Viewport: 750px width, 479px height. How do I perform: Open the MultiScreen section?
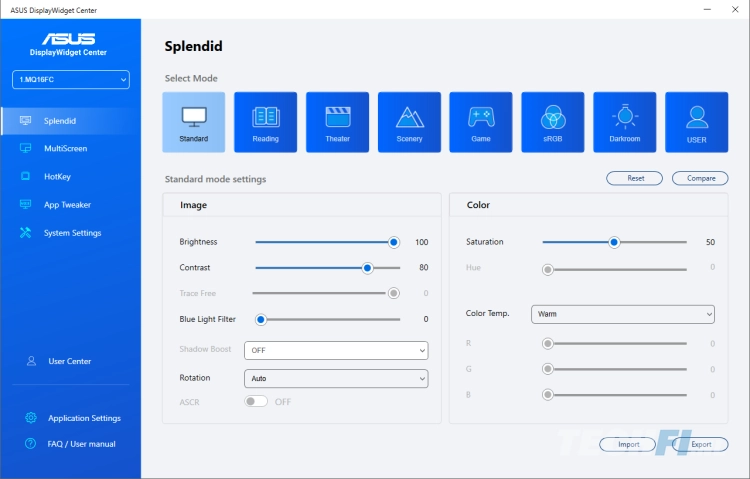(x=71, y=149)
